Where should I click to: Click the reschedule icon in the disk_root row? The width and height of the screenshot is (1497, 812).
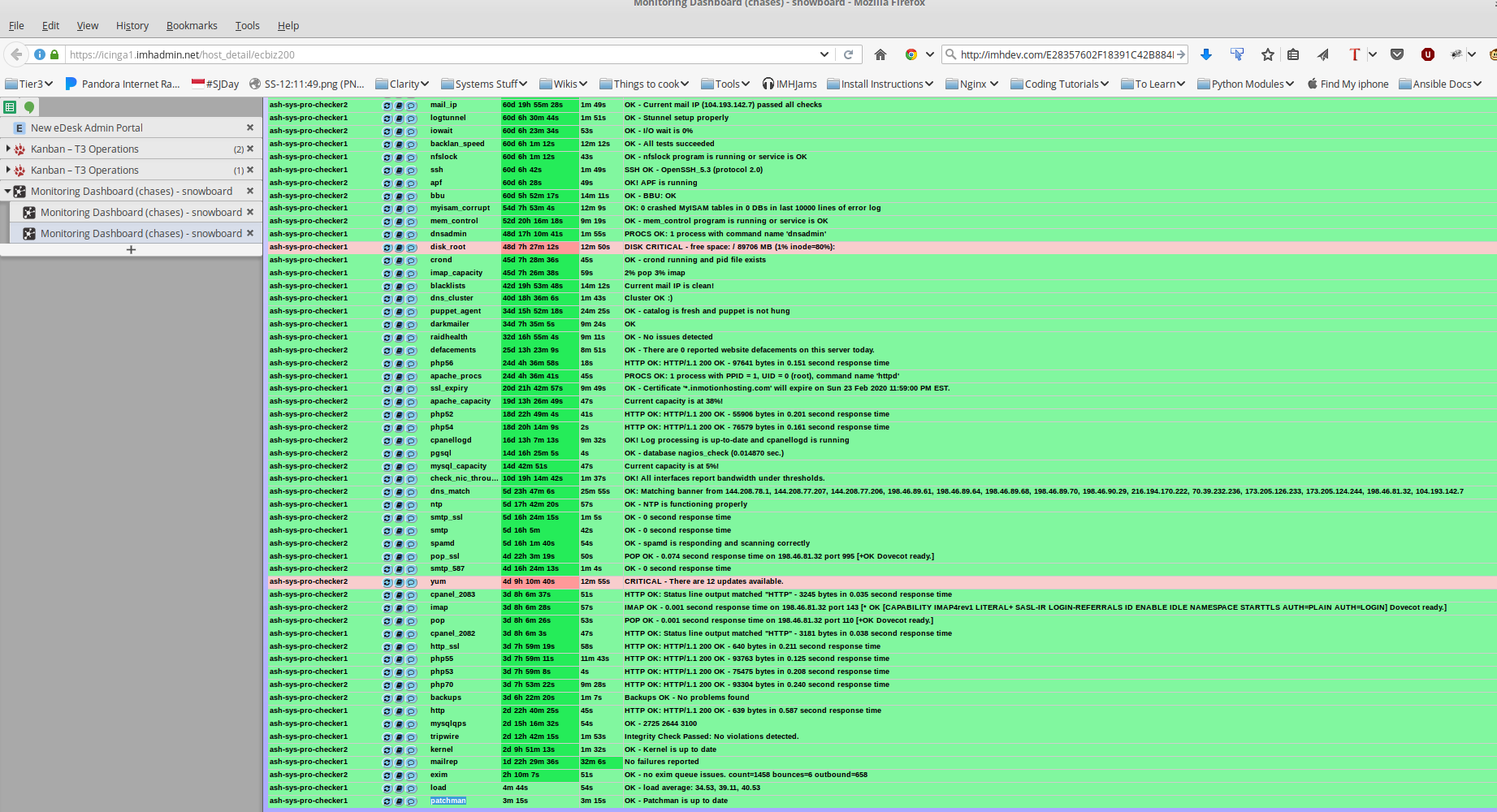click(x=387, y=248)
